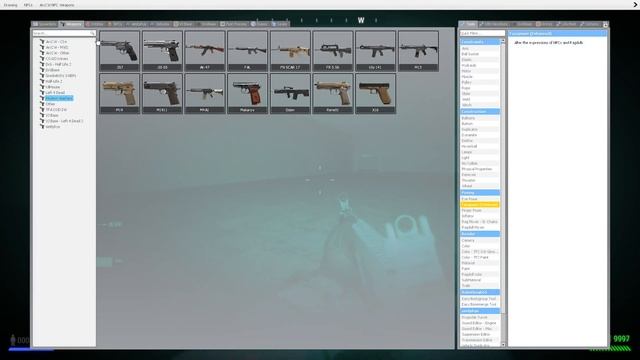Select the ArcCW - MW2 weapon category
This screenshot has width=640, height=360.
(x=57, y=47)
